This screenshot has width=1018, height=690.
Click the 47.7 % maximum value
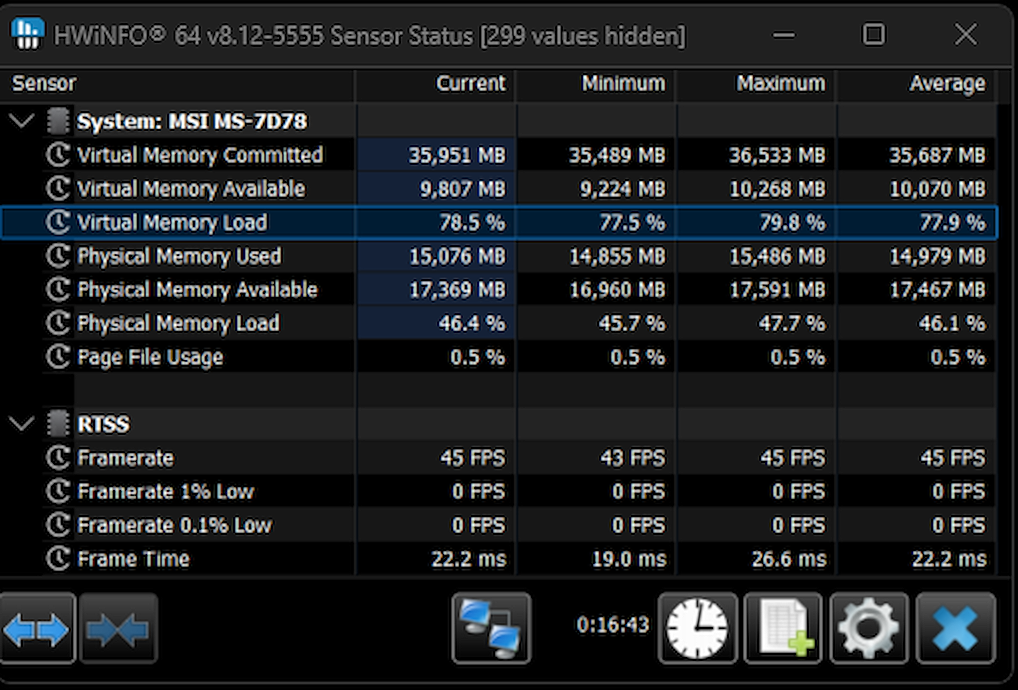[x=792, y=323]
